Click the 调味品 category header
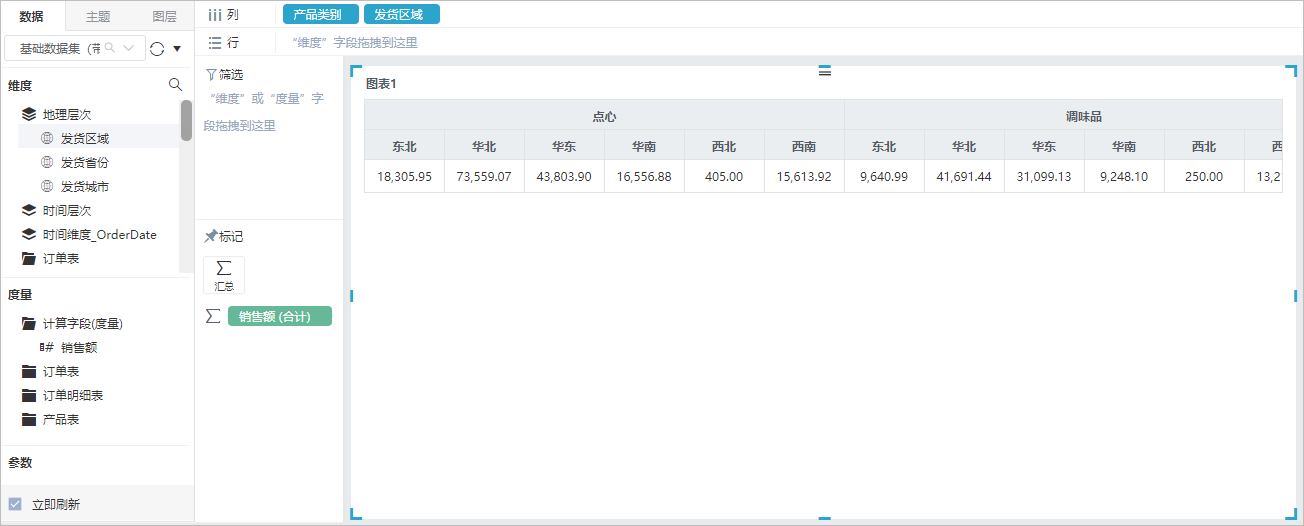 [x=1064, y=115]
